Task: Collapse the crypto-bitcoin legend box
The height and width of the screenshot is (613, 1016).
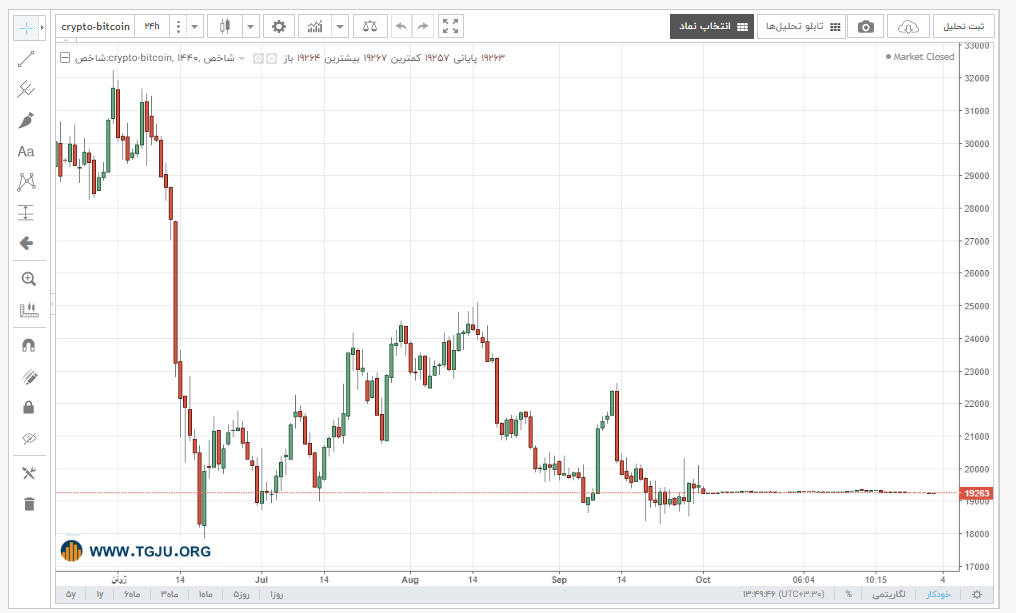Action: coord(65,58)
